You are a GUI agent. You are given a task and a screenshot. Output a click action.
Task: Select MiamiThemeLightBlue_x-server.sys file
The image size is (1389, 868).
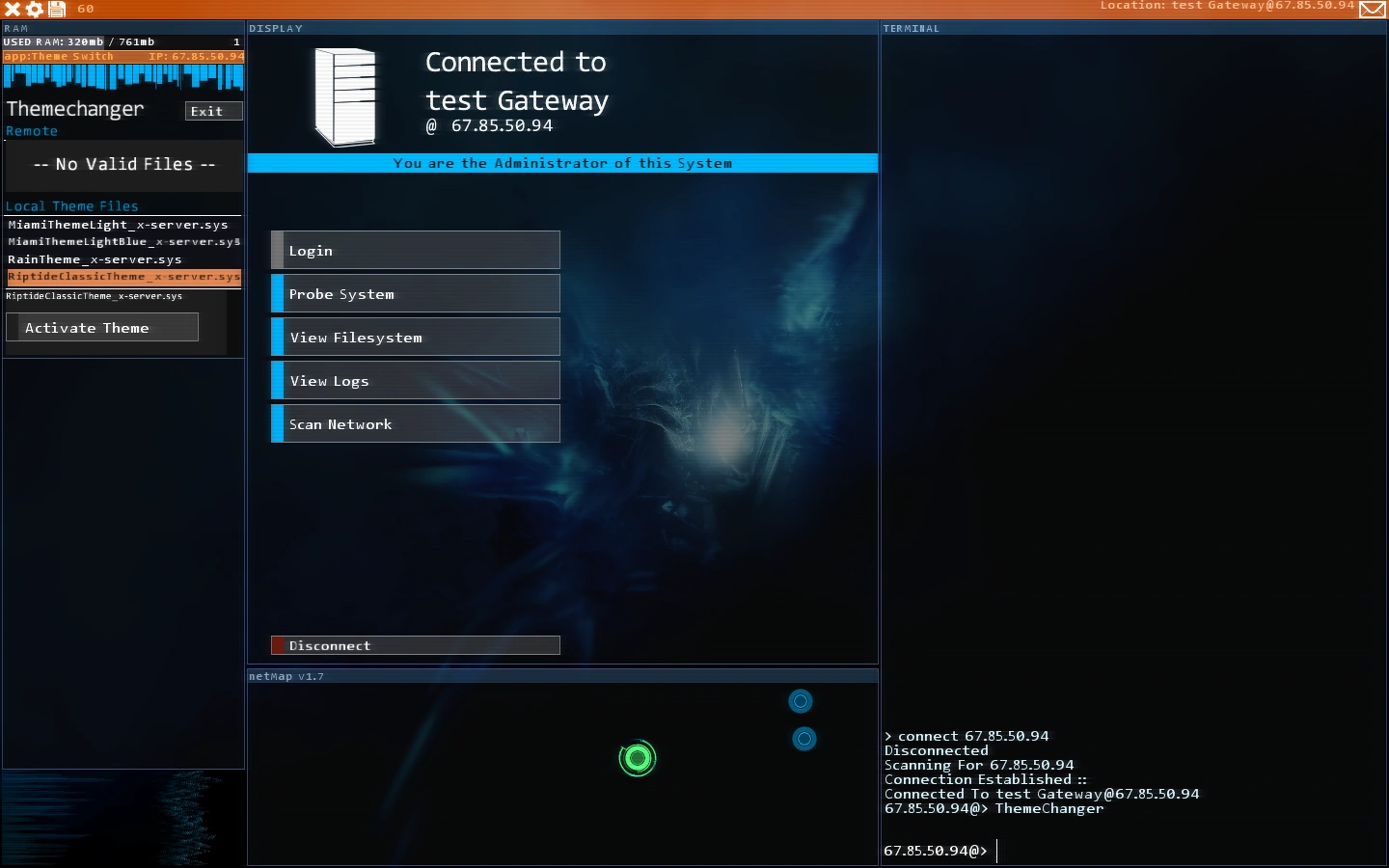123,242
